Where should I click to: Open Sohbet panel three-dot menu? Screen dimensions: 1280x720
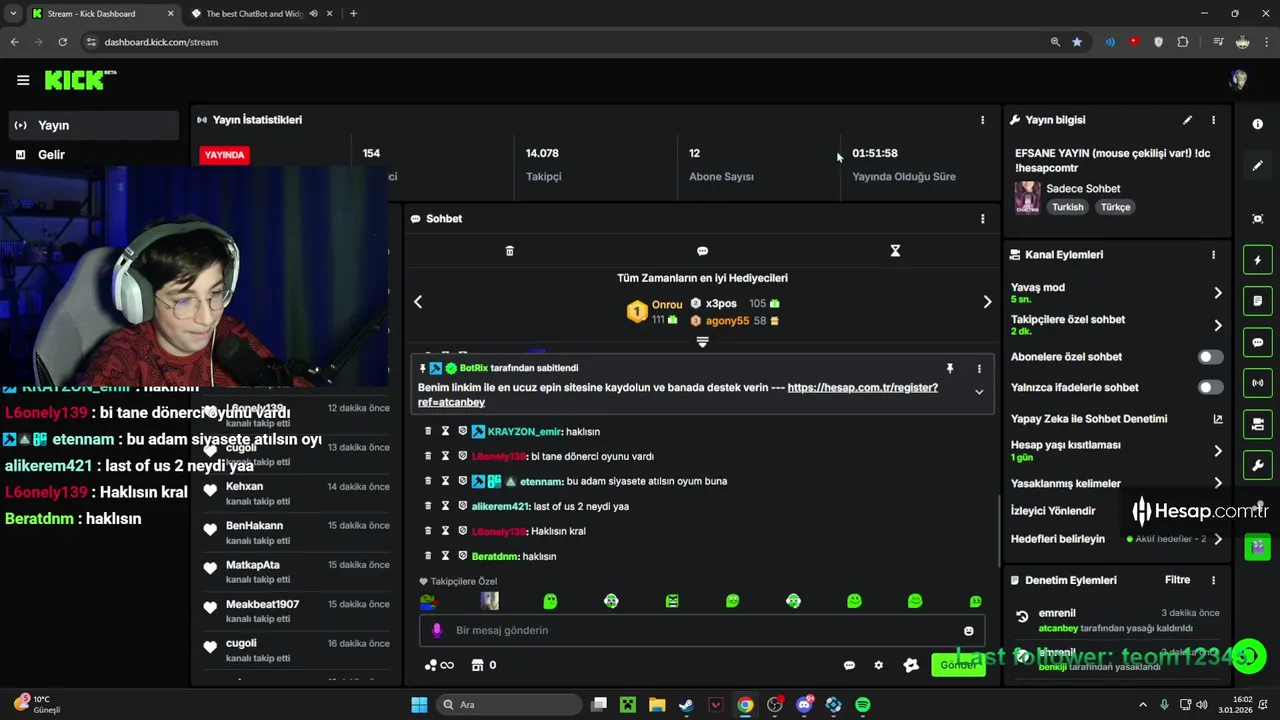point(982,219)
